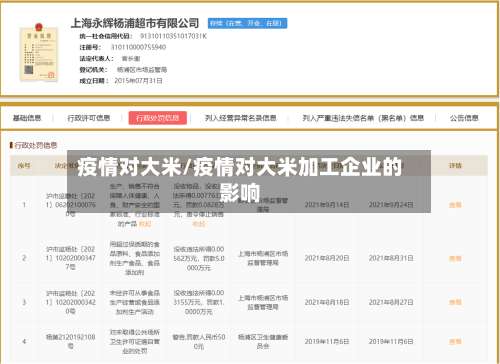
Task: Click row 3 violation type cell
Action: pos(135,302)
